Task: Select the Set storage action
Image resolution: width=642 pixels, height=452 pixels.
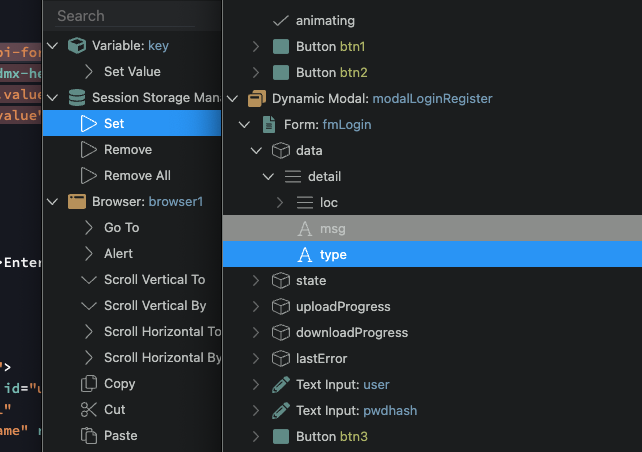Action: pos(114,124)
